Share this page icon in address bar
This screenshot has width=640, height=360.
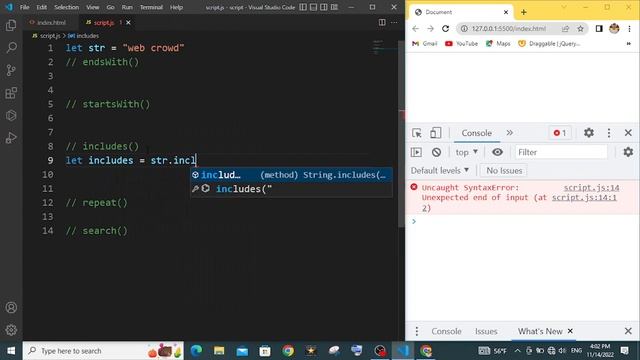[565, 29]
